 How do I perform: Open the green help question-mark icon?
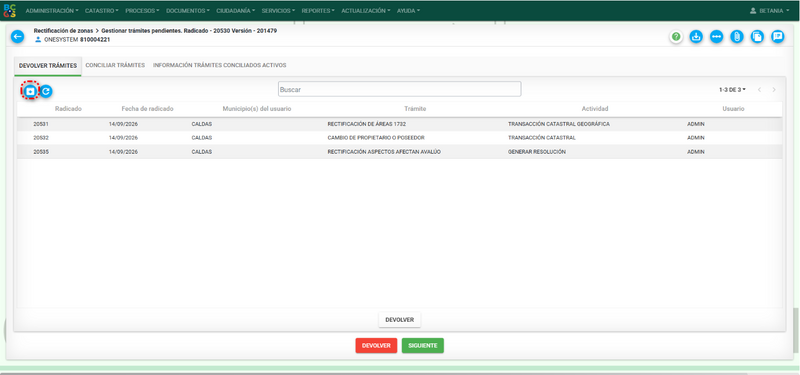(x=676, y=37)
